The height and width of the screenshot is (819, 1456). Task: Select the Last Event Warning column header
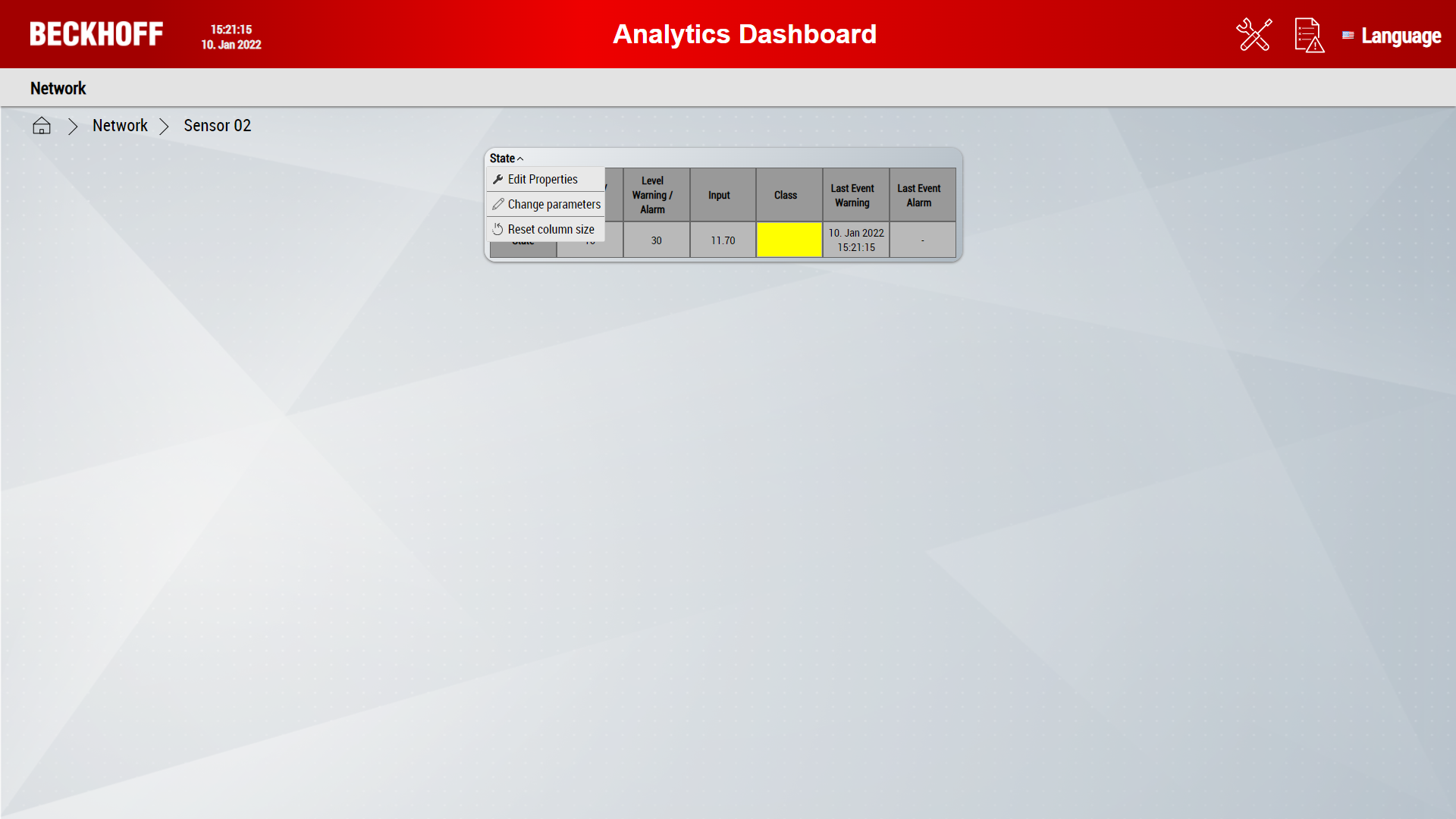coord(856,195)
